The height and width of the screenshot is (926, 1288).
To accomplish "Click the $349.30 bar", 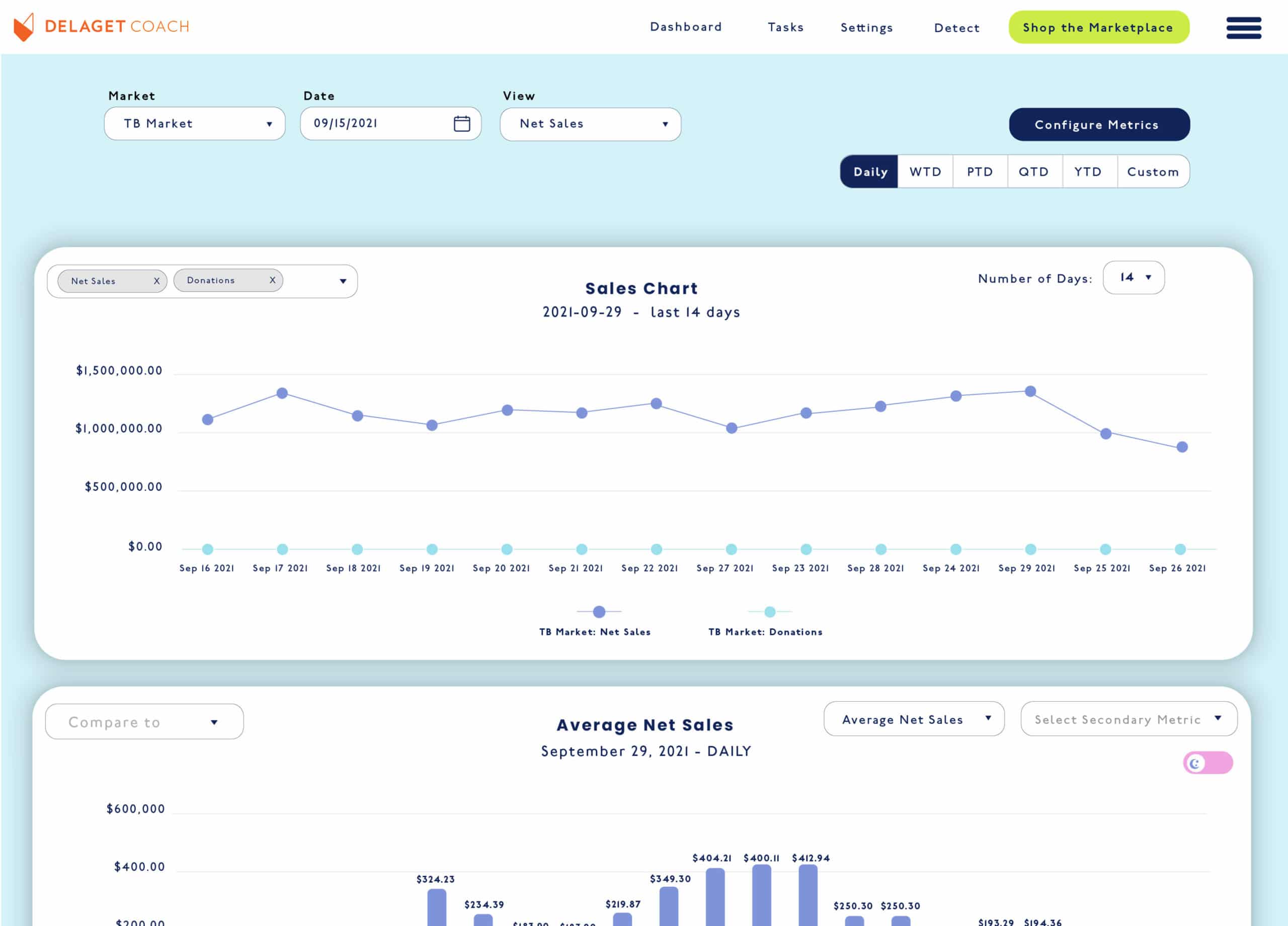I will point(669,906).
